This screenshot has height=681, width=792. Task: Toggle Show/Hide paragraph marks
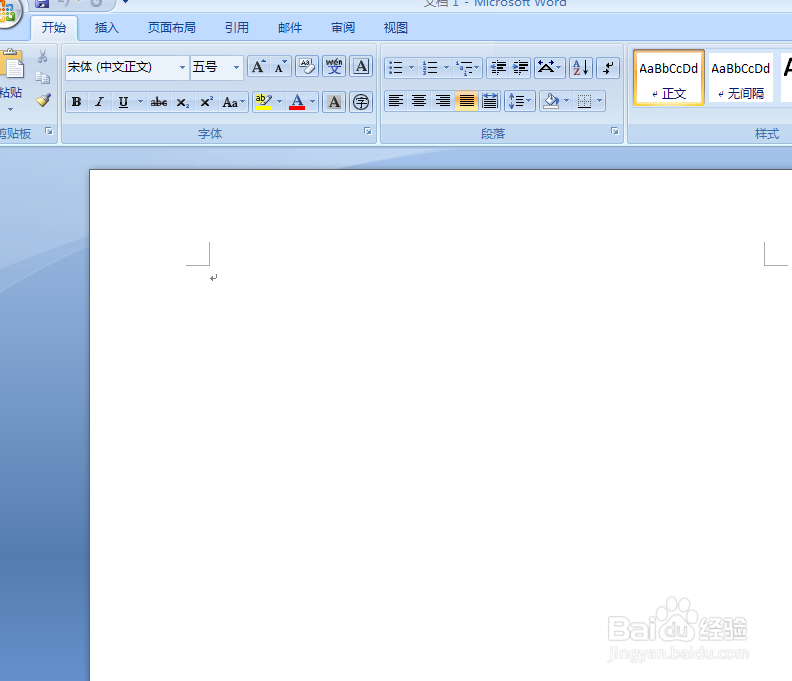(608, 67)
